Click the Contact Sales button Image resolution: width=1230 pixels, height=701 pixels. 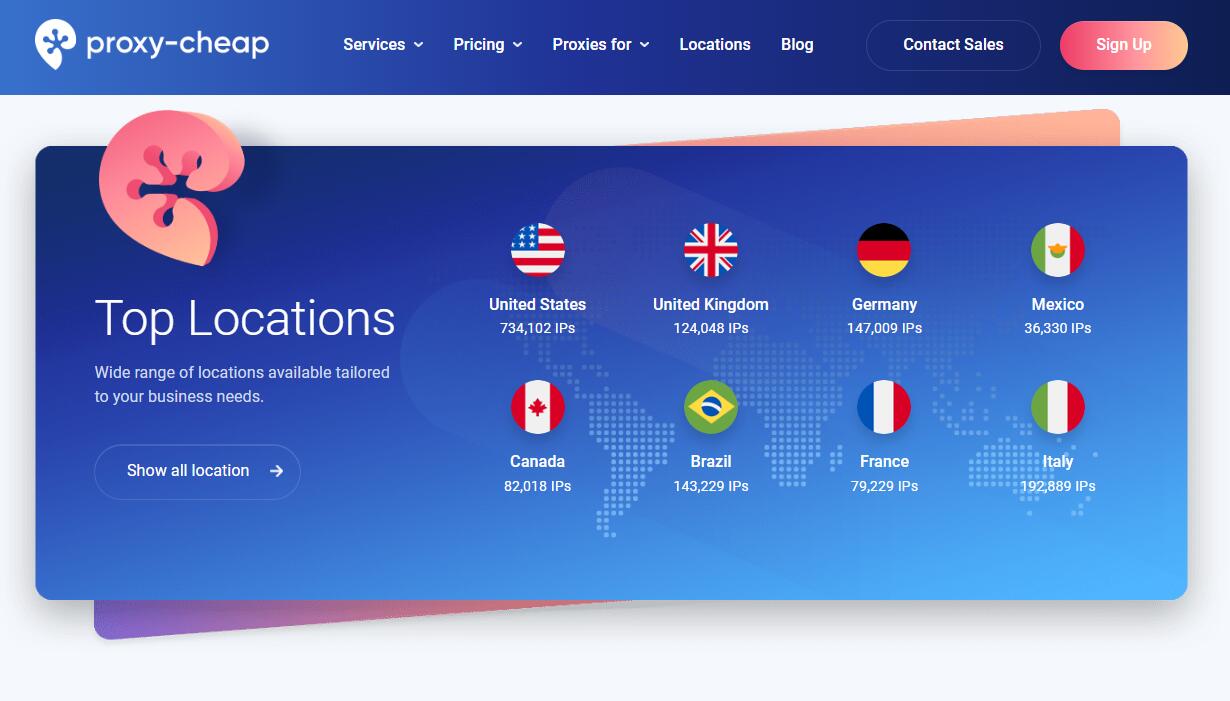coord(952,45)
